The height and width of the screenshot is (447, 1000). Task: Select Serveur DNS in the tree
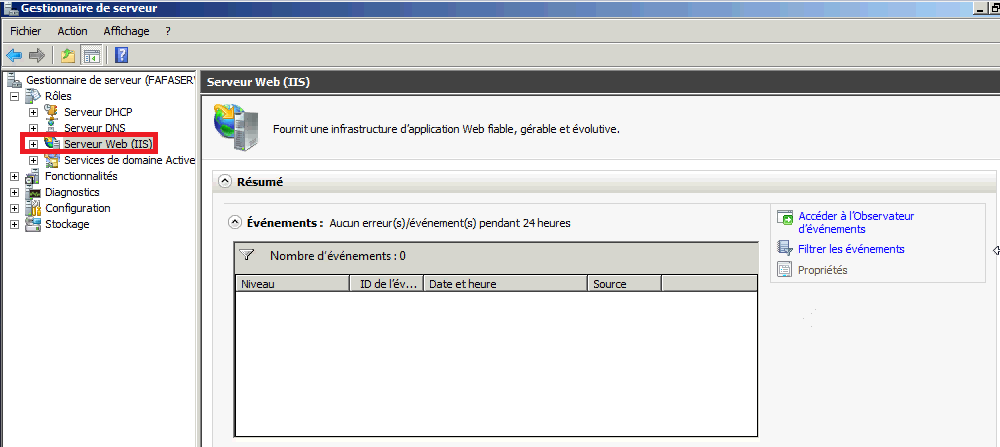[x=94, y=128]
